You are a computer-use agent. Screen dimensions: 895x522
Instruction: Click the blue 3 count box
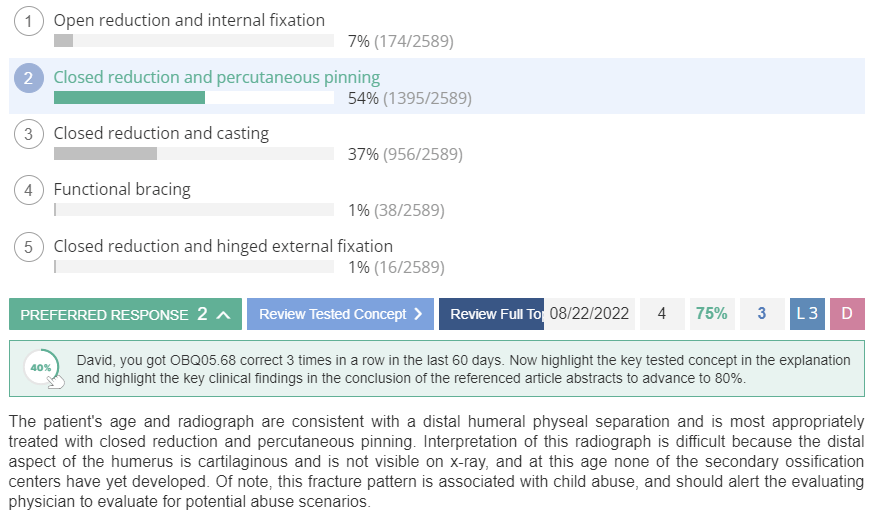[x=762, y=314]
